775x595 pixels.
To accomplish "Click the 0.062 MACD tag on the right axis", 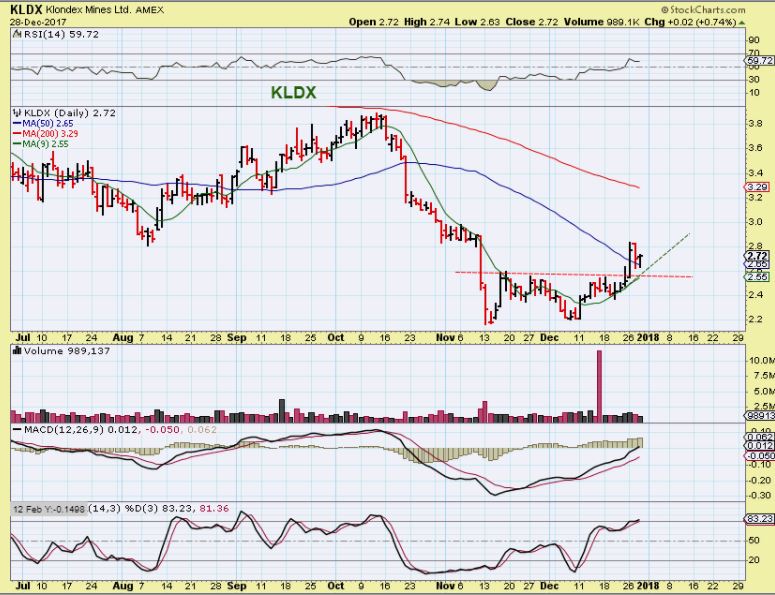I will [x=760, y=437].
